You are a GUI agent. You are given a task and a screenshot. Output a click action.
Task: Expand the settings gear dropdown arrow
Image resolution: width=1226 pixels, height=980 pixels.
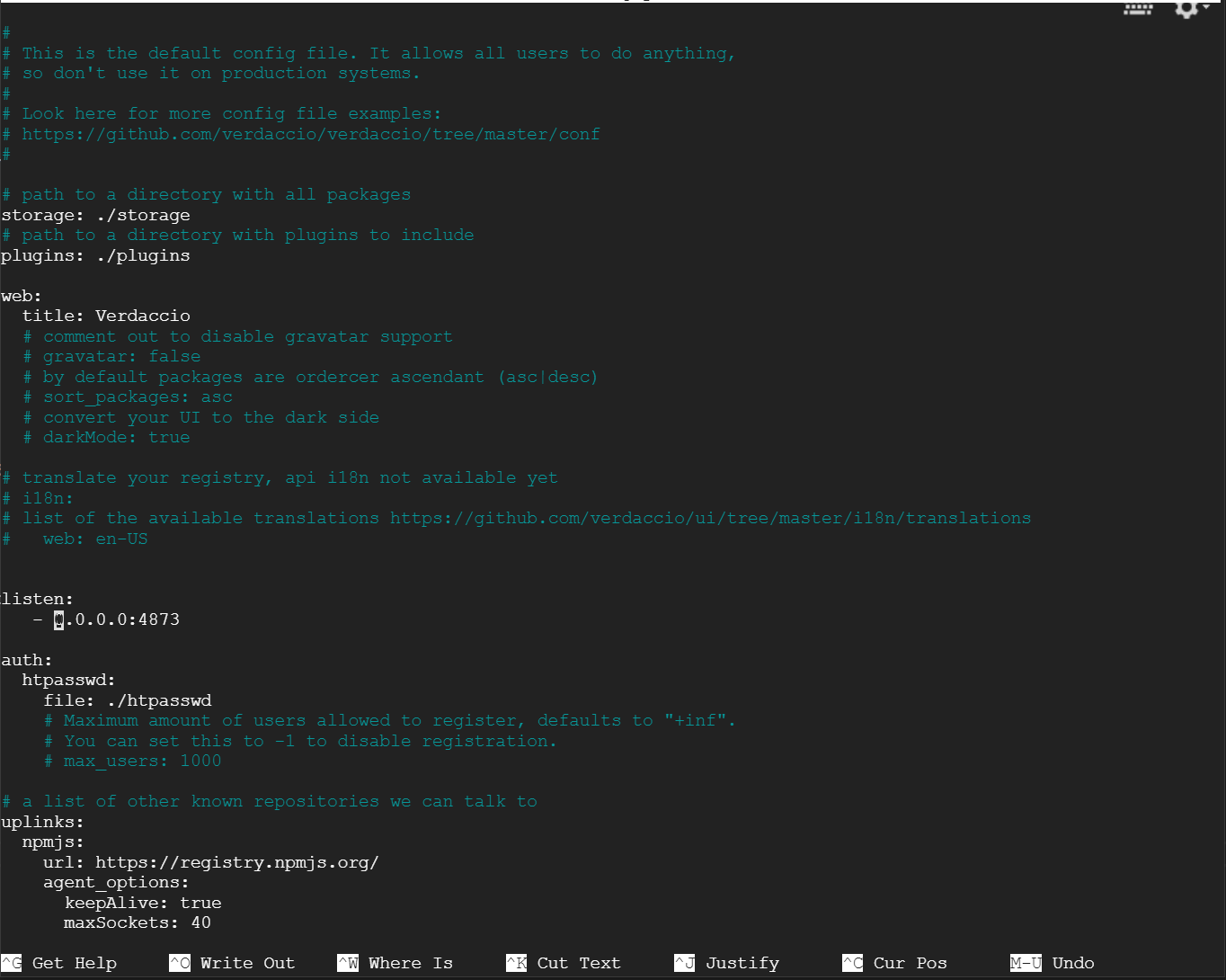click(1206, 7)
